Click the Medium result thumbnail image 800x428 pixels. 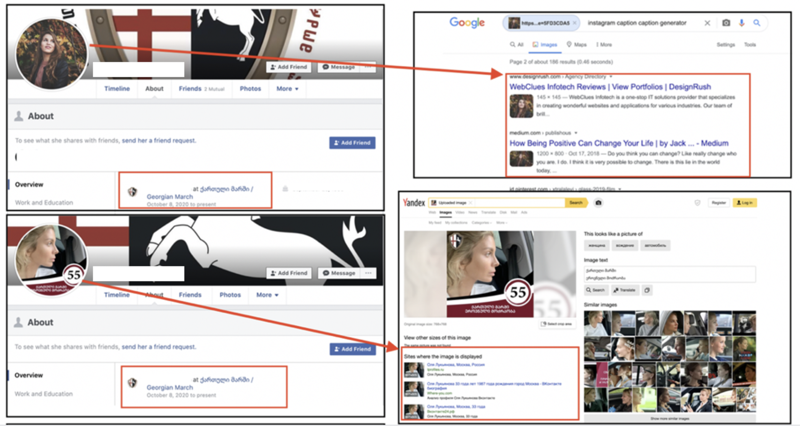coord(521,159)
